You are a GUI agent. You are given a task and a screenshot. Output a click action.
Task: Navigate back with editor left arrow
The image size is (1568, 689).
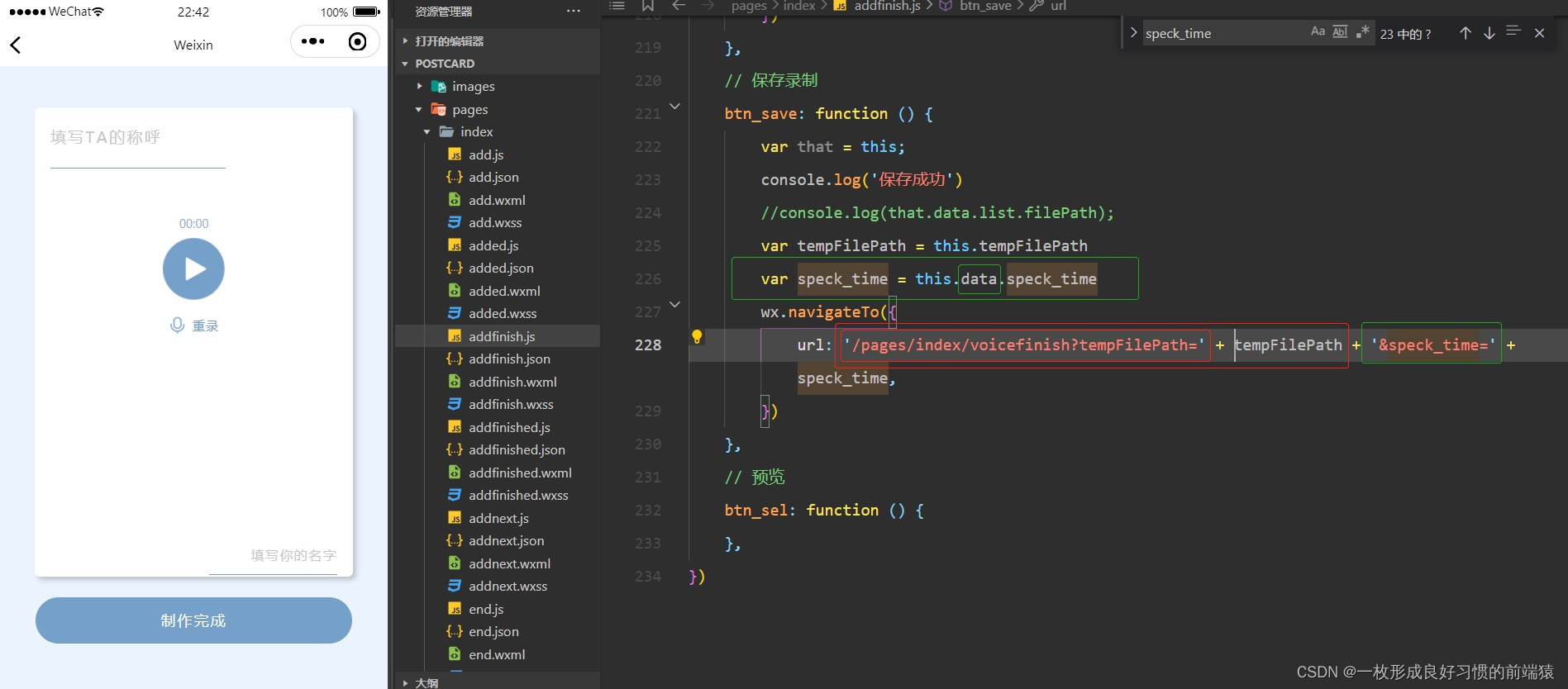tap(679, 6)
